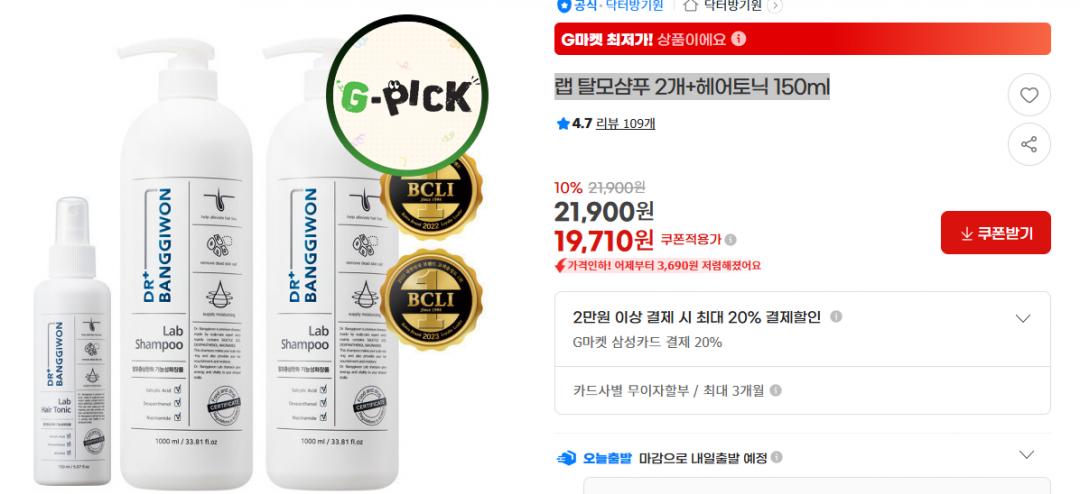The image size is (1080, 494).
Task: Expand the 오늘출발 shipping info chevron
Action: tap(1026, 455)
